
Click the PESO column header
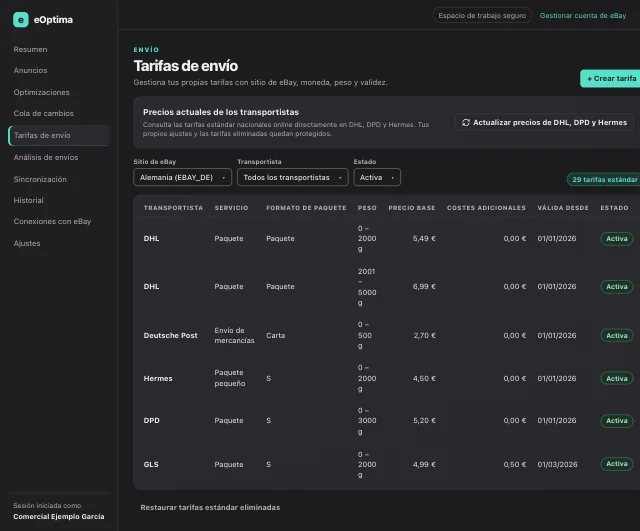[367, 208]
